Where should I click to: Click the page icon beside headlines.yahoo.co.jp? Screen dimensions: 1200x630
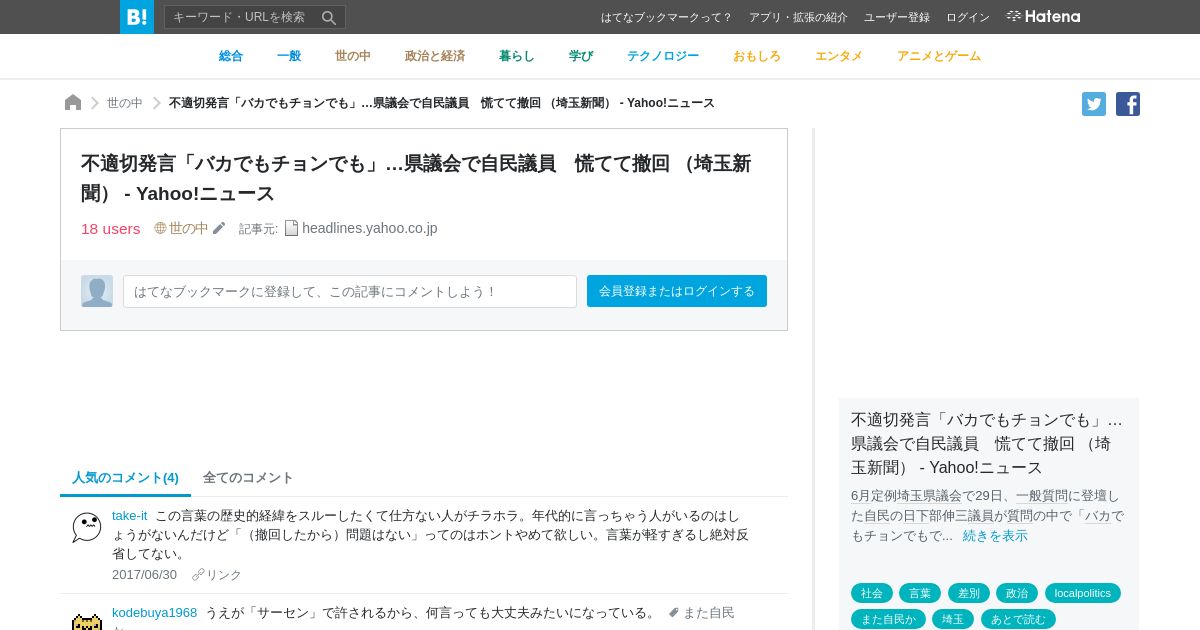(291, 228)
